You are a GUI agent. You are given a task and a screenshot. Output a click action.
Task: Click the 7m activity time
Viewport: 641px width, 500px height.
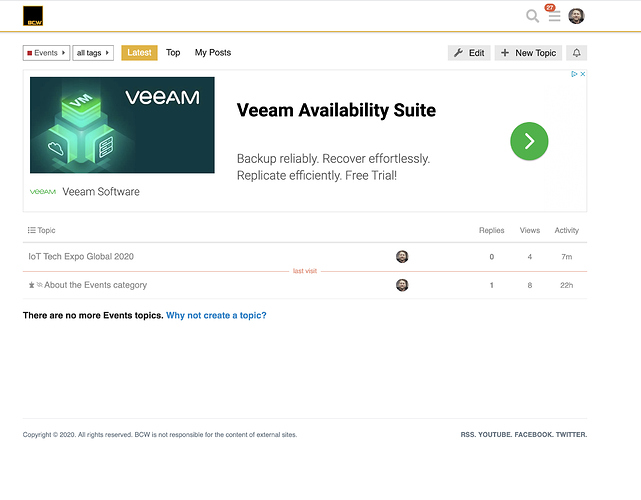tap(567, 257)
